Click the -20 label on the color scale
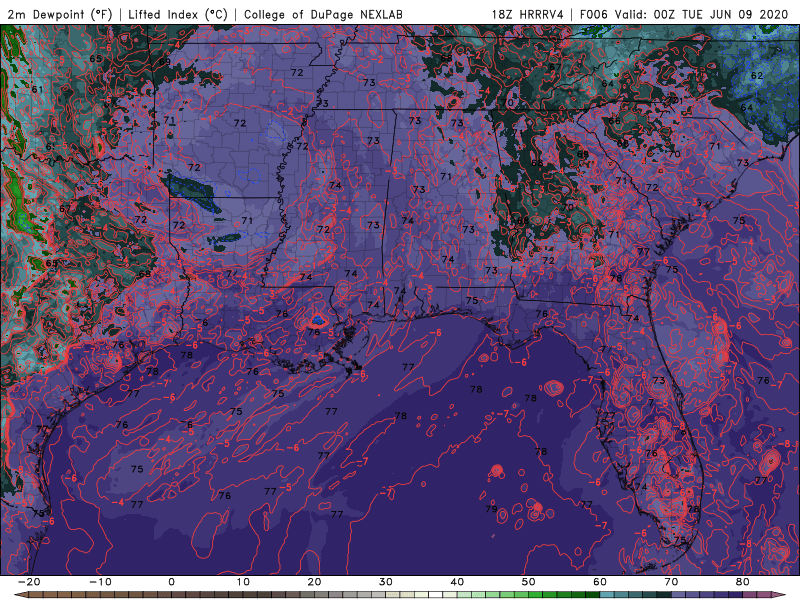The image size is (800, 600). 29,582
